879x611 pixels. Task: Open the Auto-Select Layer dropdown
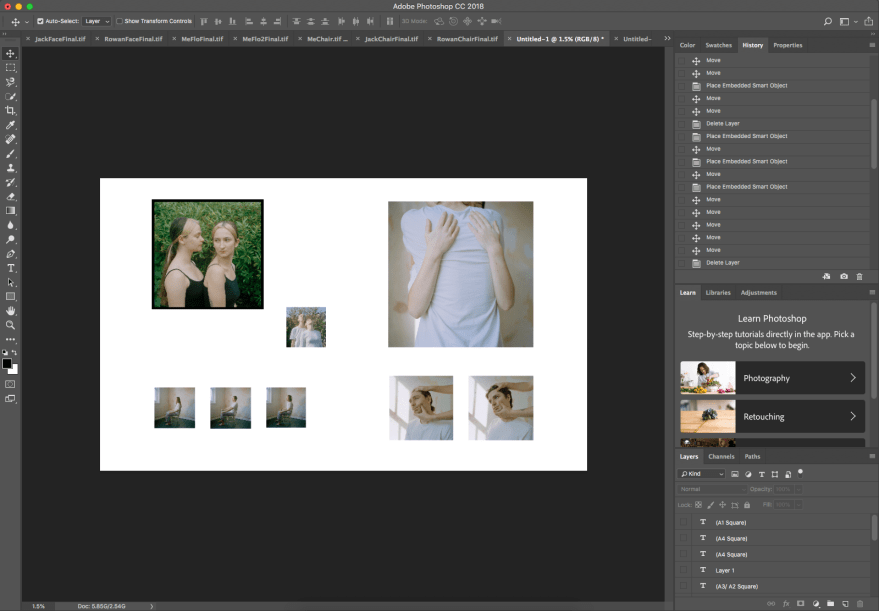(x=97, y=21)
